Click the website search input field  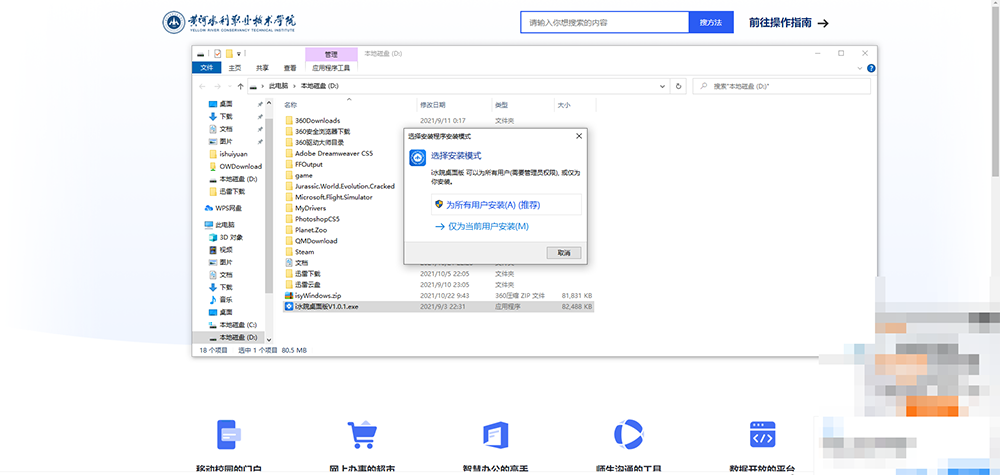(605, 22)
